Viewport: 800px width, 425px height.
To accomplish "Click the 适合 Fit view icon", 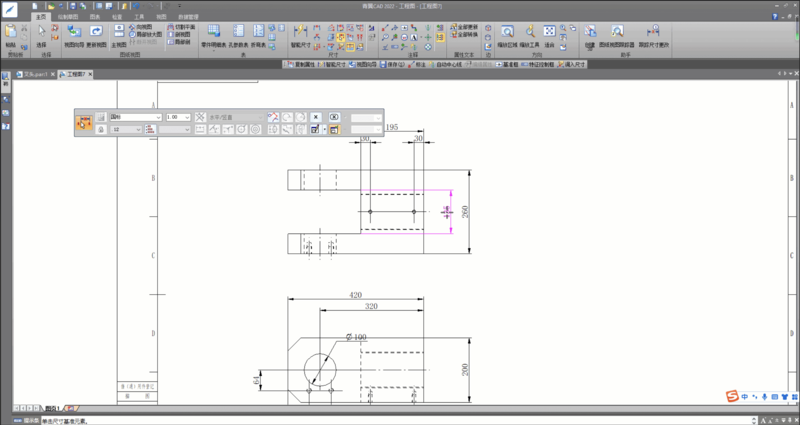I will 549,34.
